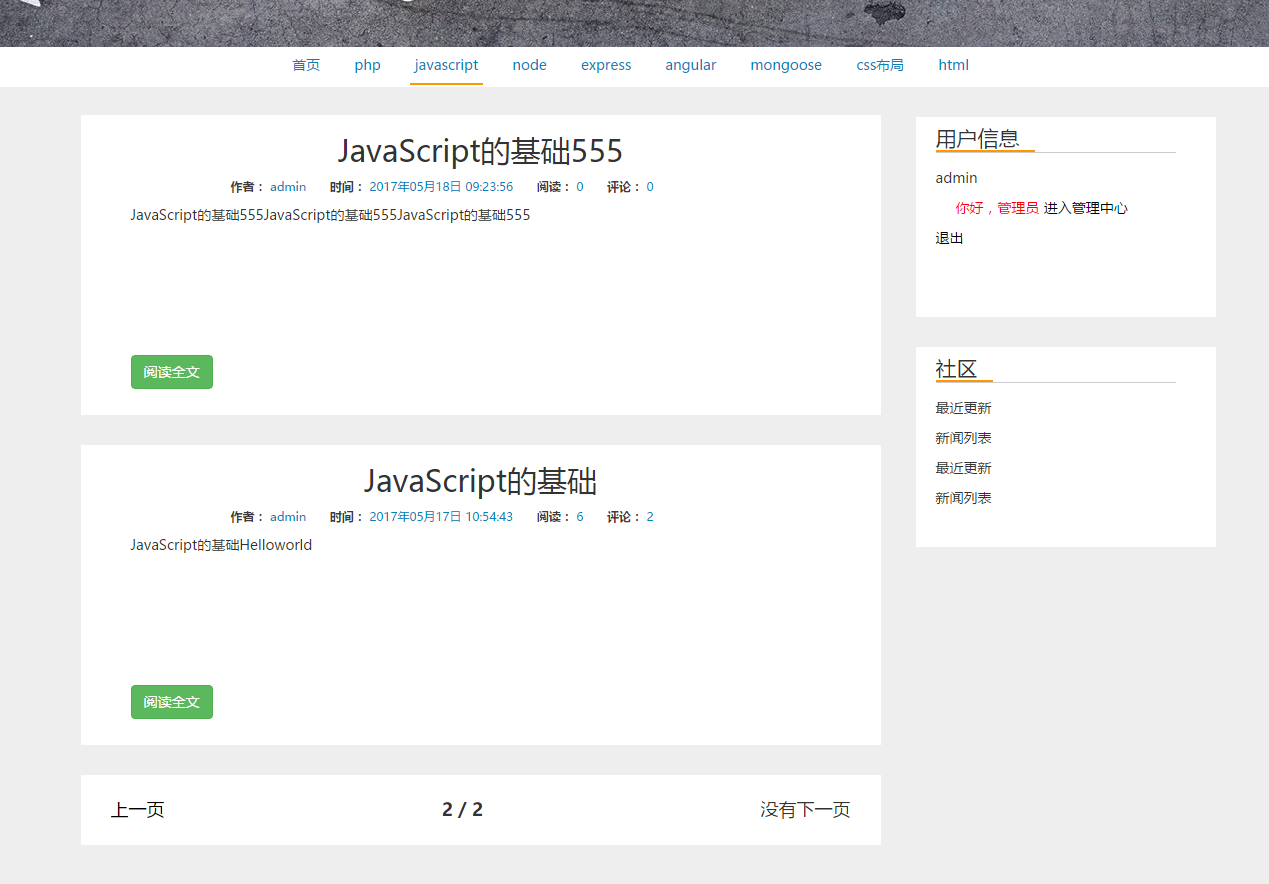Click the JavaScript的基础555 article title

[480, 152]
